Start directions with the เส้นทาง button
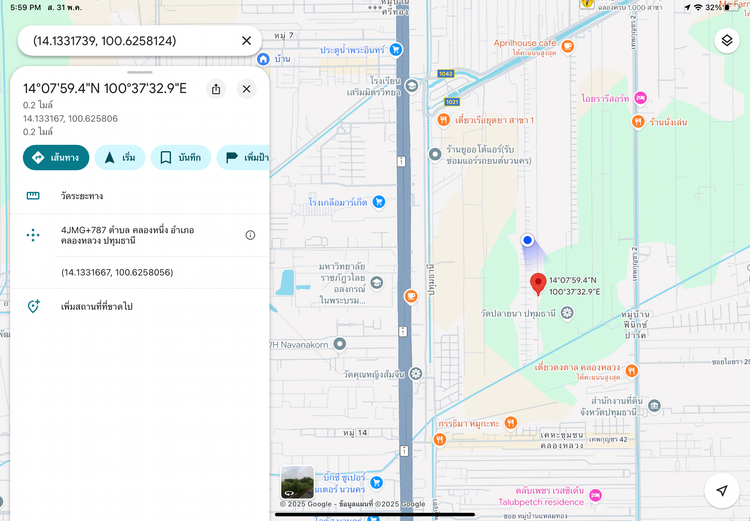750x521 pixels. click(x=56, y=157)
